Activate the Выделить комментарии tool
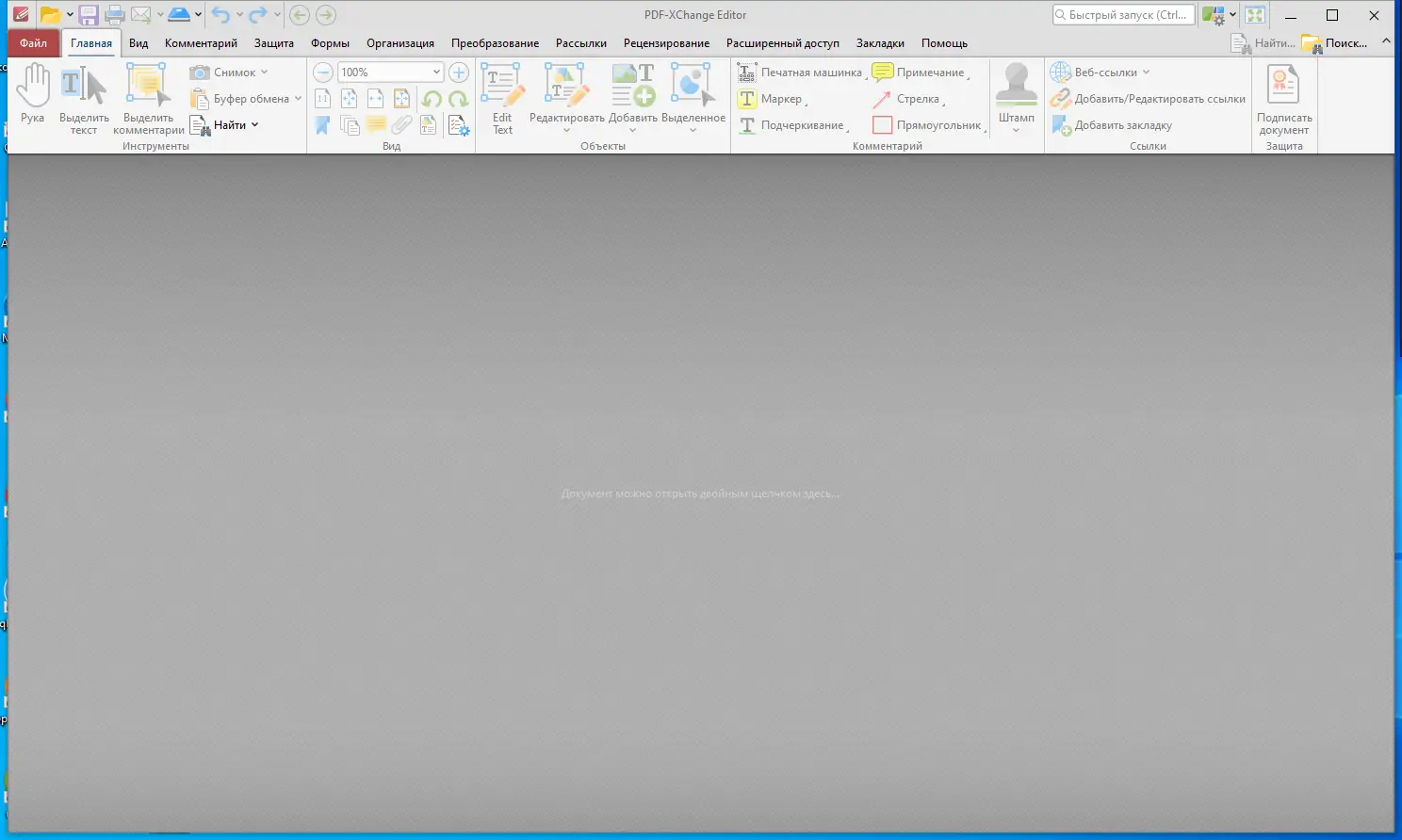 click(149, 100)
